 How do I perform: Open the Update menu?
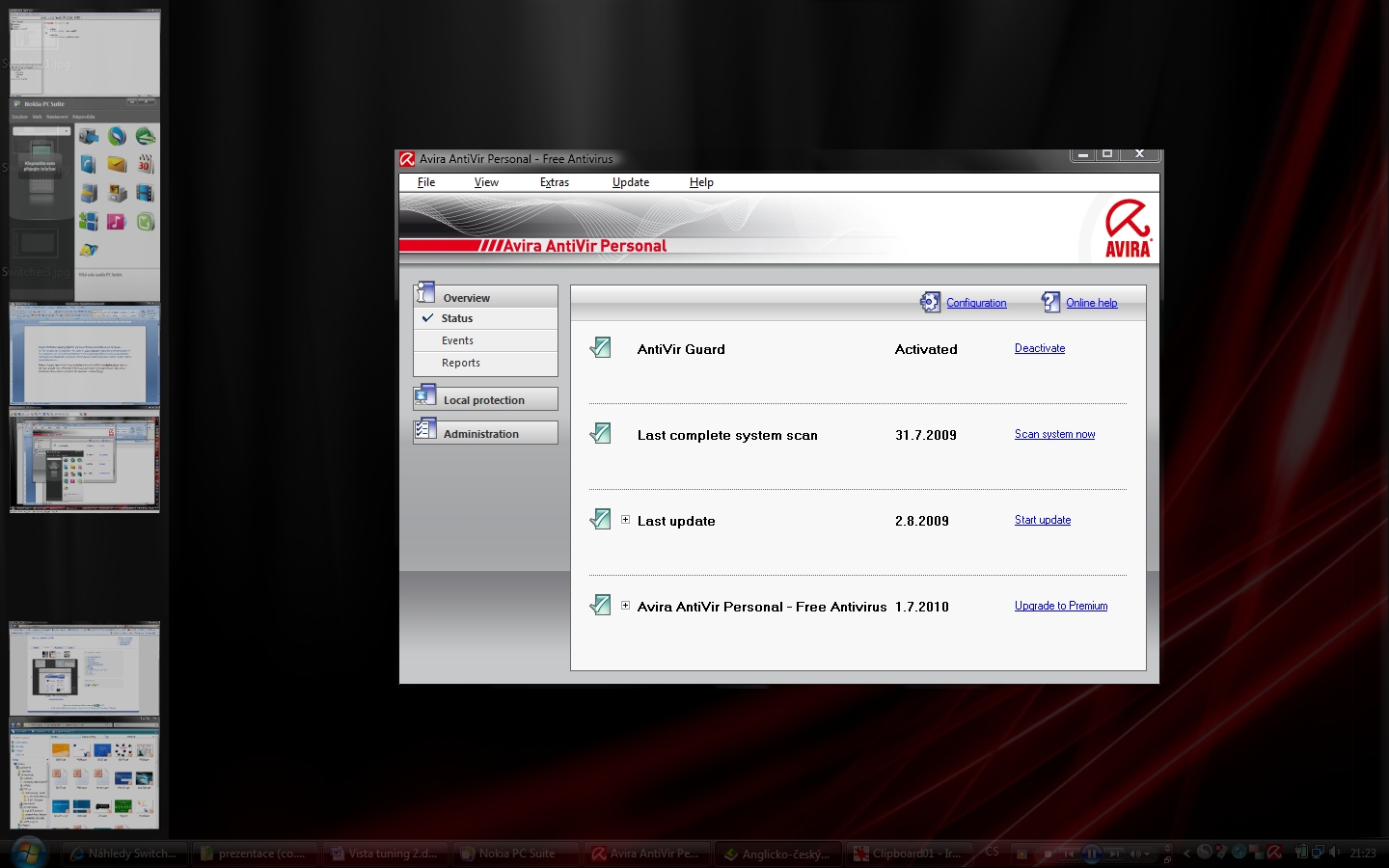tap(631, 182)
